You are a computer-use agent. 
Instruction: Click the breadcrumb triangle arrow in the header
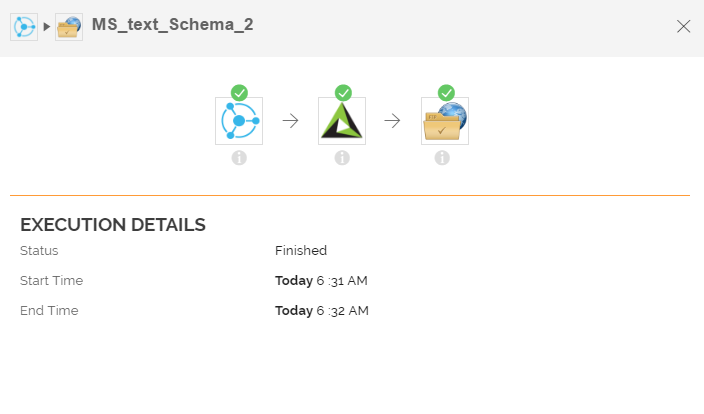pos(46,27)
